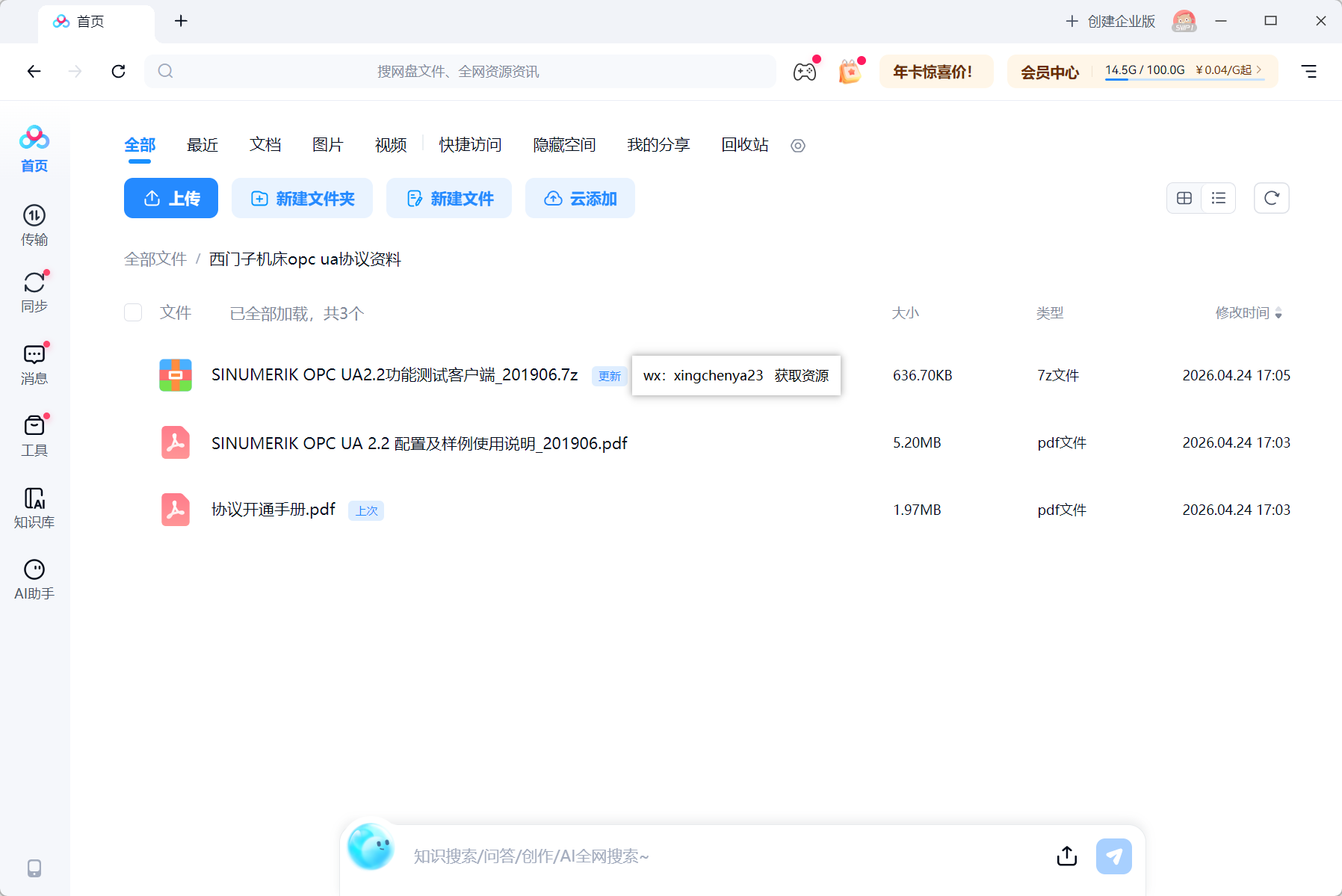Screen dimensions: 1342x896
Task: Click 创建企业版 in title bar
Action: pos(1110,21)
